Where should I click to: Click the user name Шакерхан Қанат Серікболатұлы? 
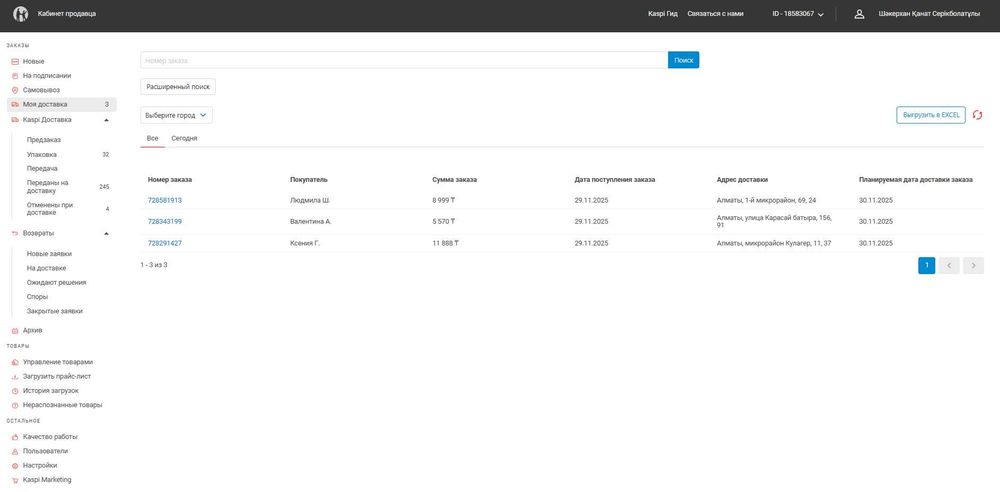point(929,14)
